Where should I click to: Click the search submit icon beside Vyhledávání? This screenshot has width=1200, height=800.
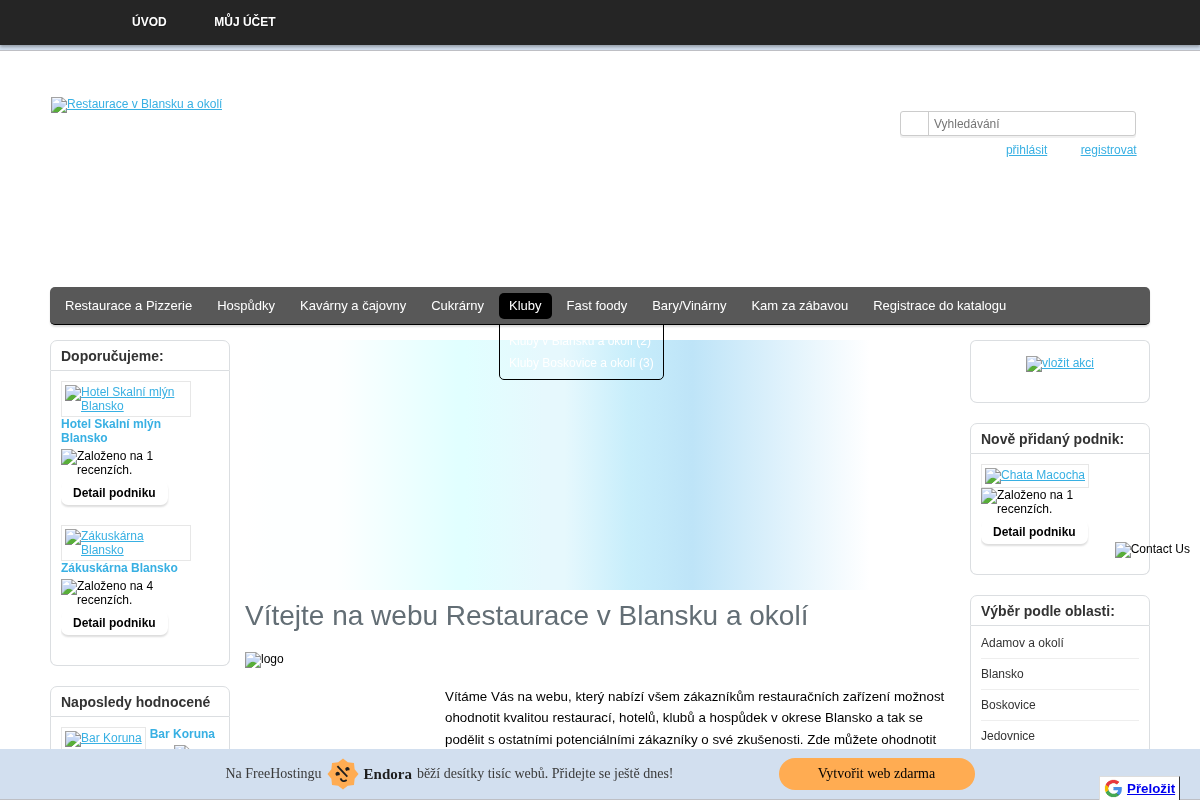click(x=914, y=124)
